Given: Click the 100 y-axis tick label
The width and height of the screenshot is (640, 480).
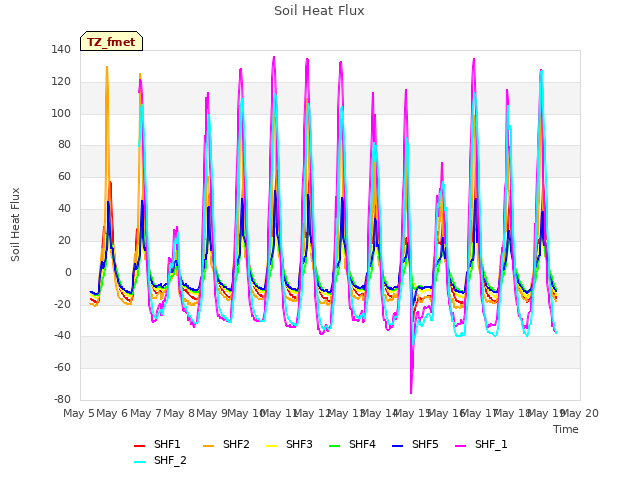Looking at the screenshot, I should point(61,113).
